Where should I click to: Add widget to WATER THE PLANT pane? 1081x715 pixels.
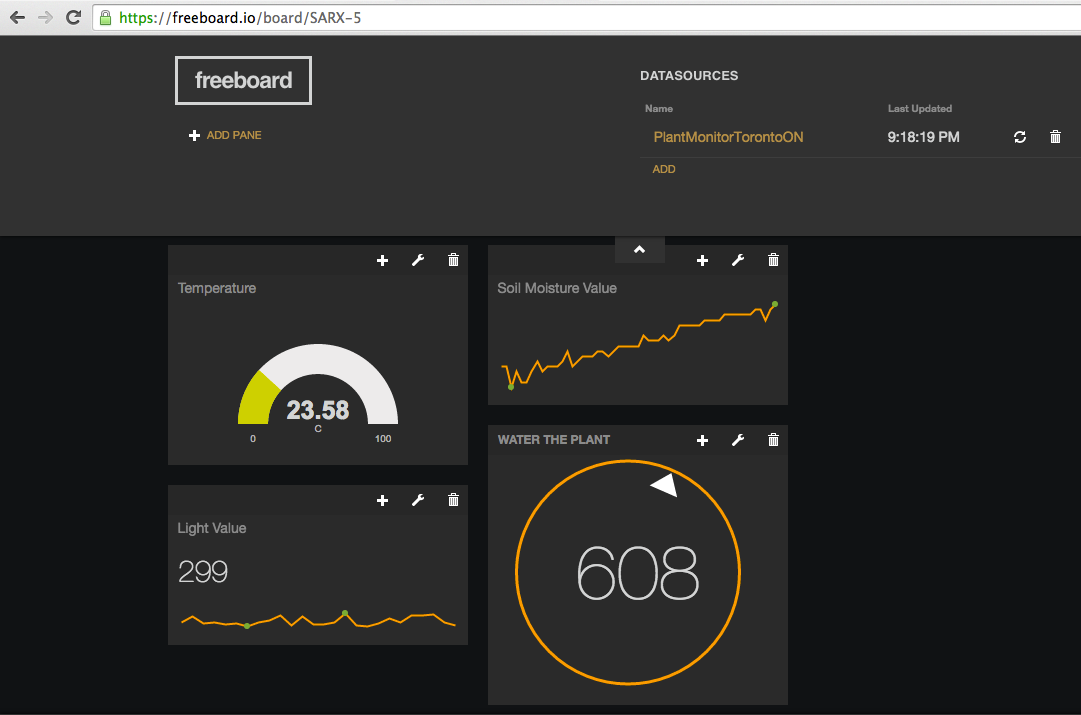tap(703, 441)
